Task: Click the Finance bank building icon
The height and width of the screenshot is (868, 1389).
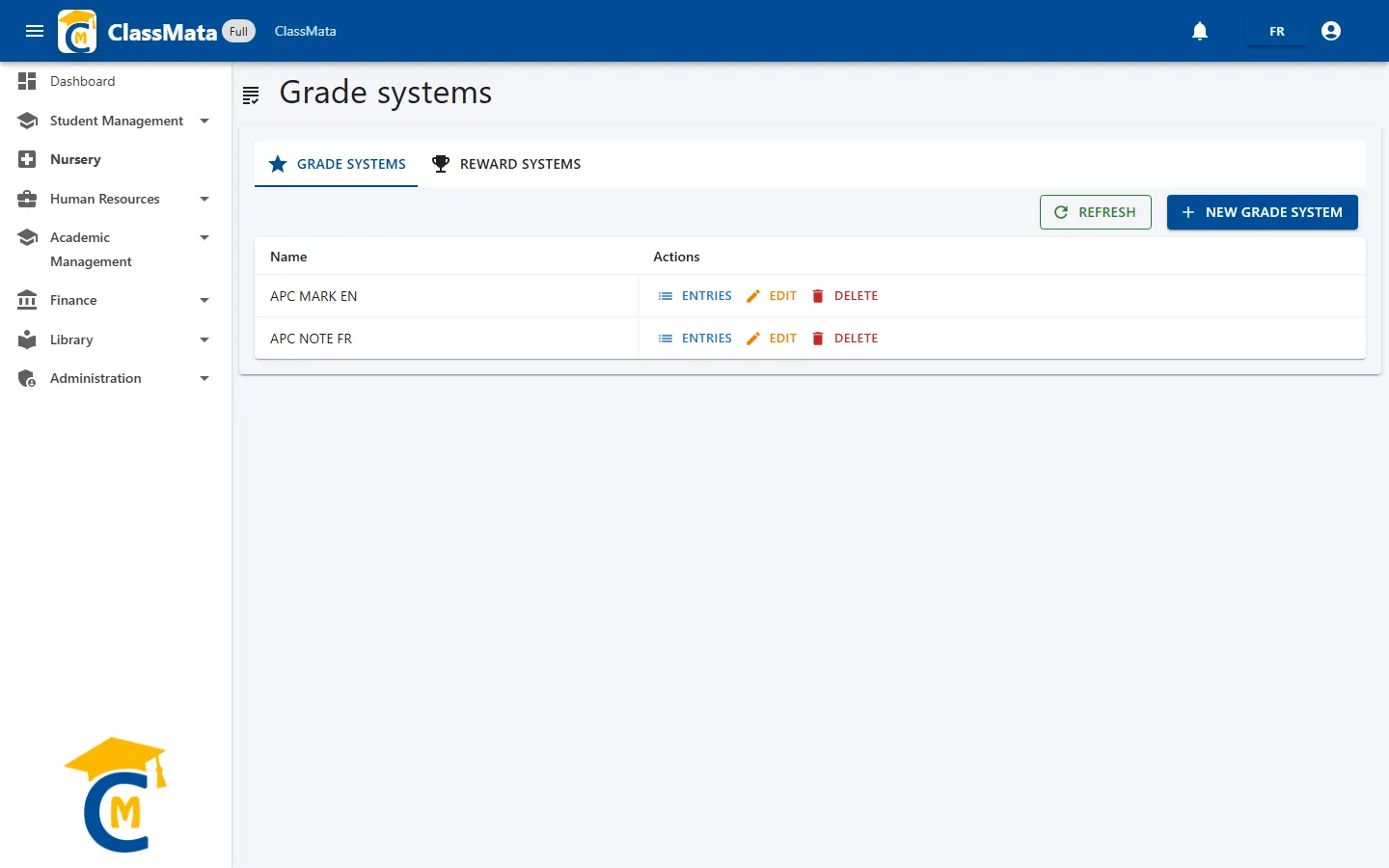Action: click(x=27, y=300)
